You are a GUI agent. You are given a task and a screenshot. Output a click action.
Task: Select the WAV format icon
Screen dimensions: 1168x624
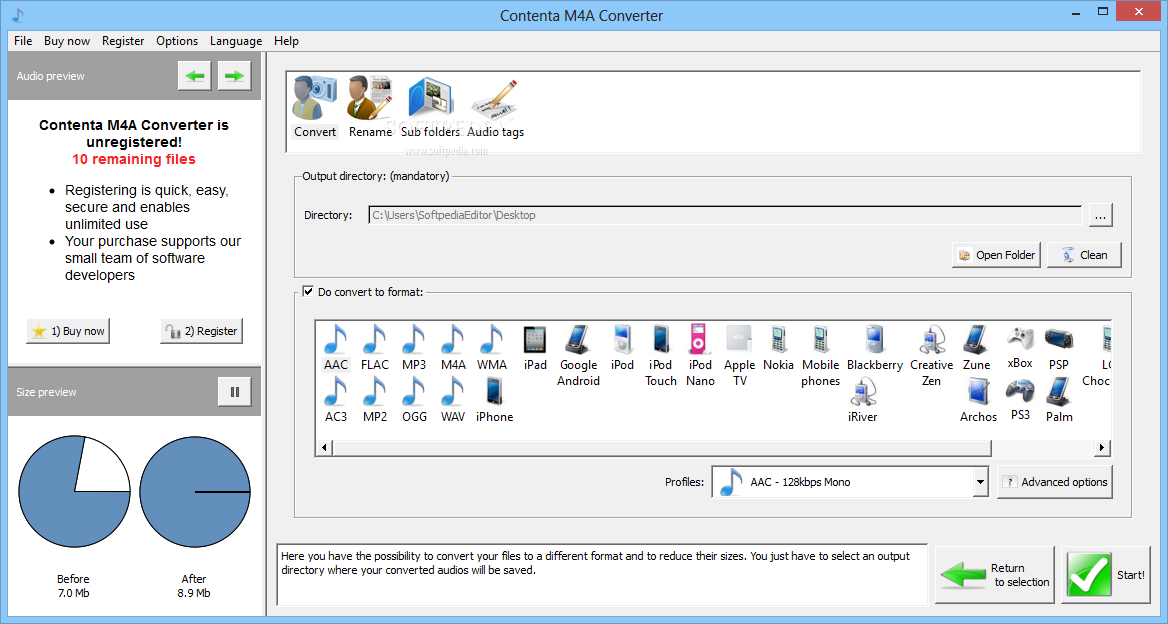click(x=453, y=400)
